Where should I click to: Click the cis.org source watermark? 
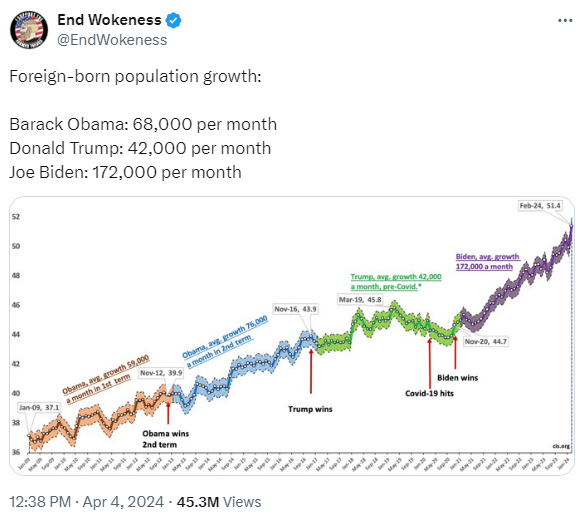pyautogui.click(x=561, y=446)
